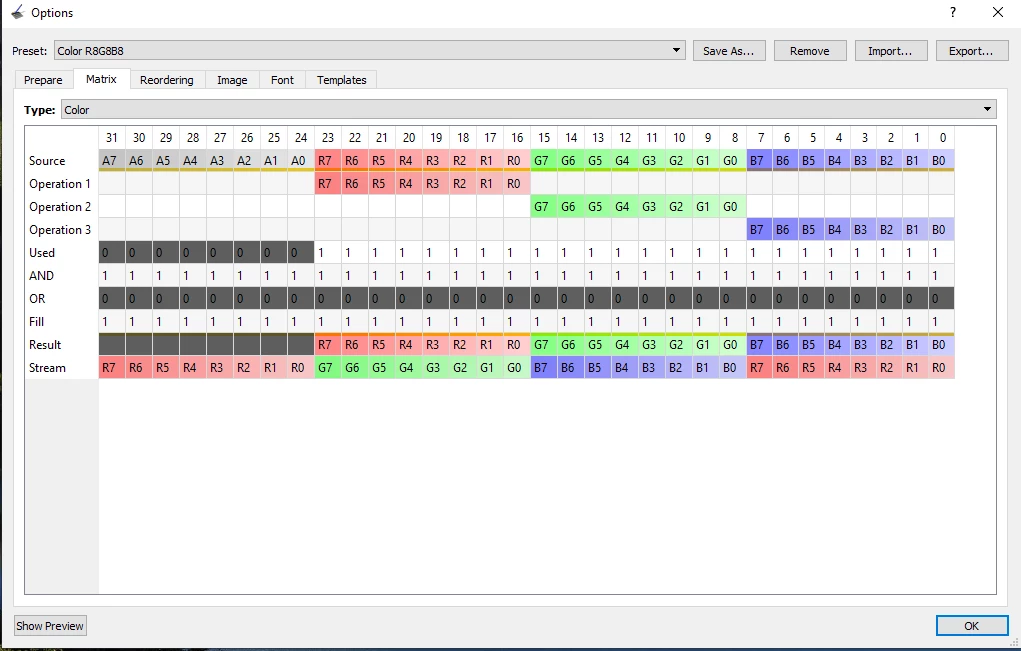Image resolution: width=1021 pixels, height=651 pixels.
Task: Open the Reordering tab
Action: click(x=167, y=79)
